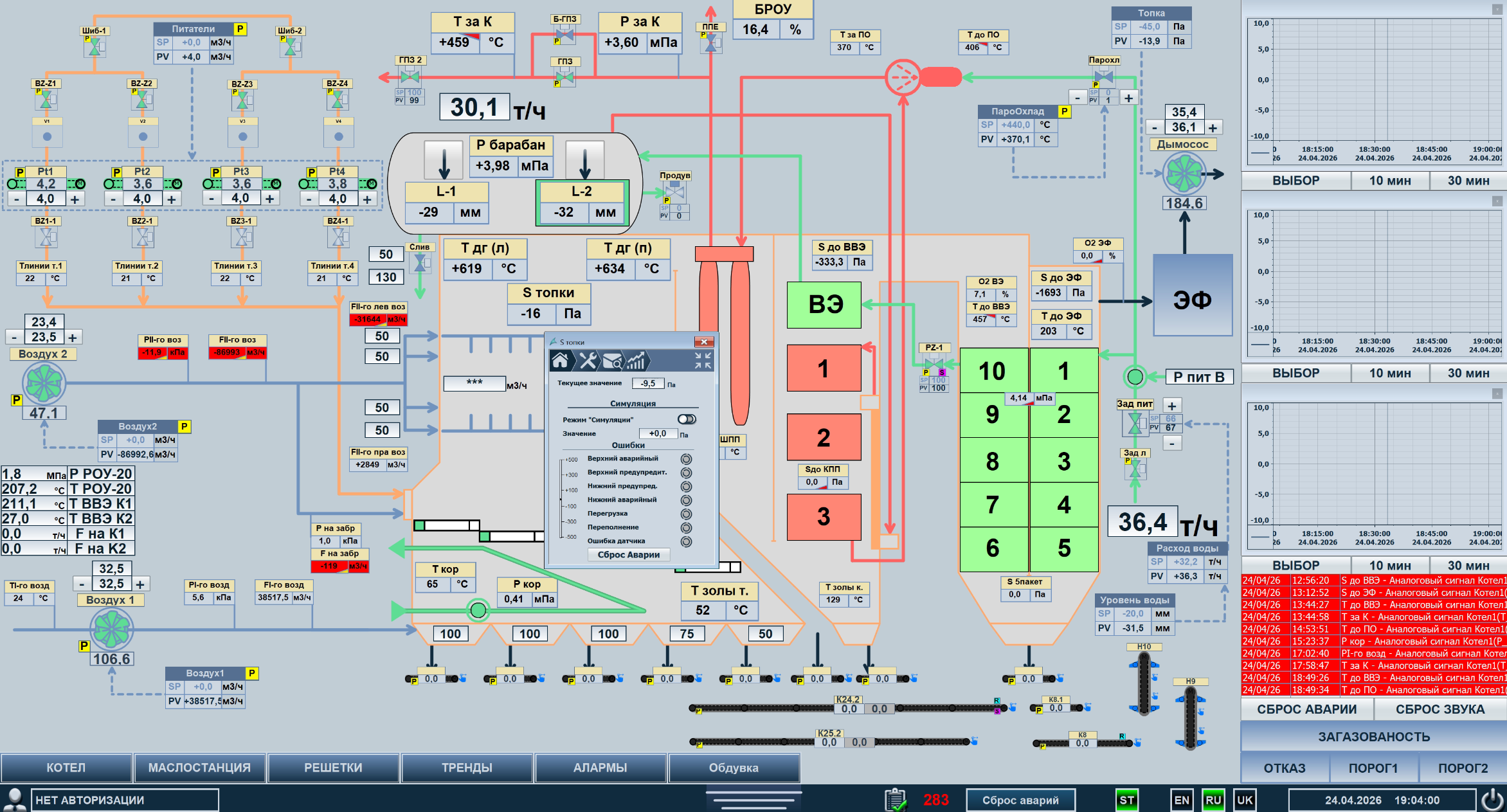Switch to the РЕШЕТКИ screen
This screenshot has width=1507, height=812.
coord(333,768)
